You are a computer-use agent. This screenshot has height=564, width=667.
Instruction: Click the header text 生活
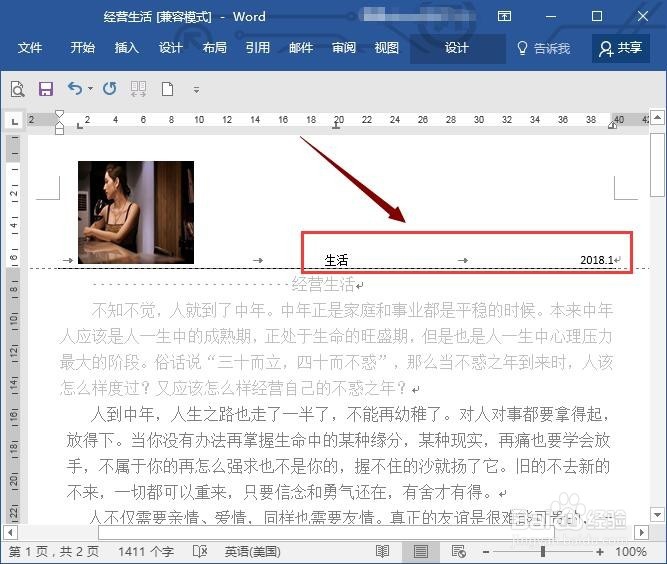pos(336,260)
